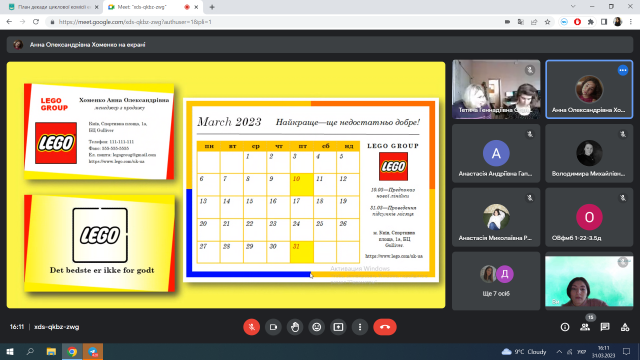Open more options three-dot menu in controls

[x=360, y=327]
